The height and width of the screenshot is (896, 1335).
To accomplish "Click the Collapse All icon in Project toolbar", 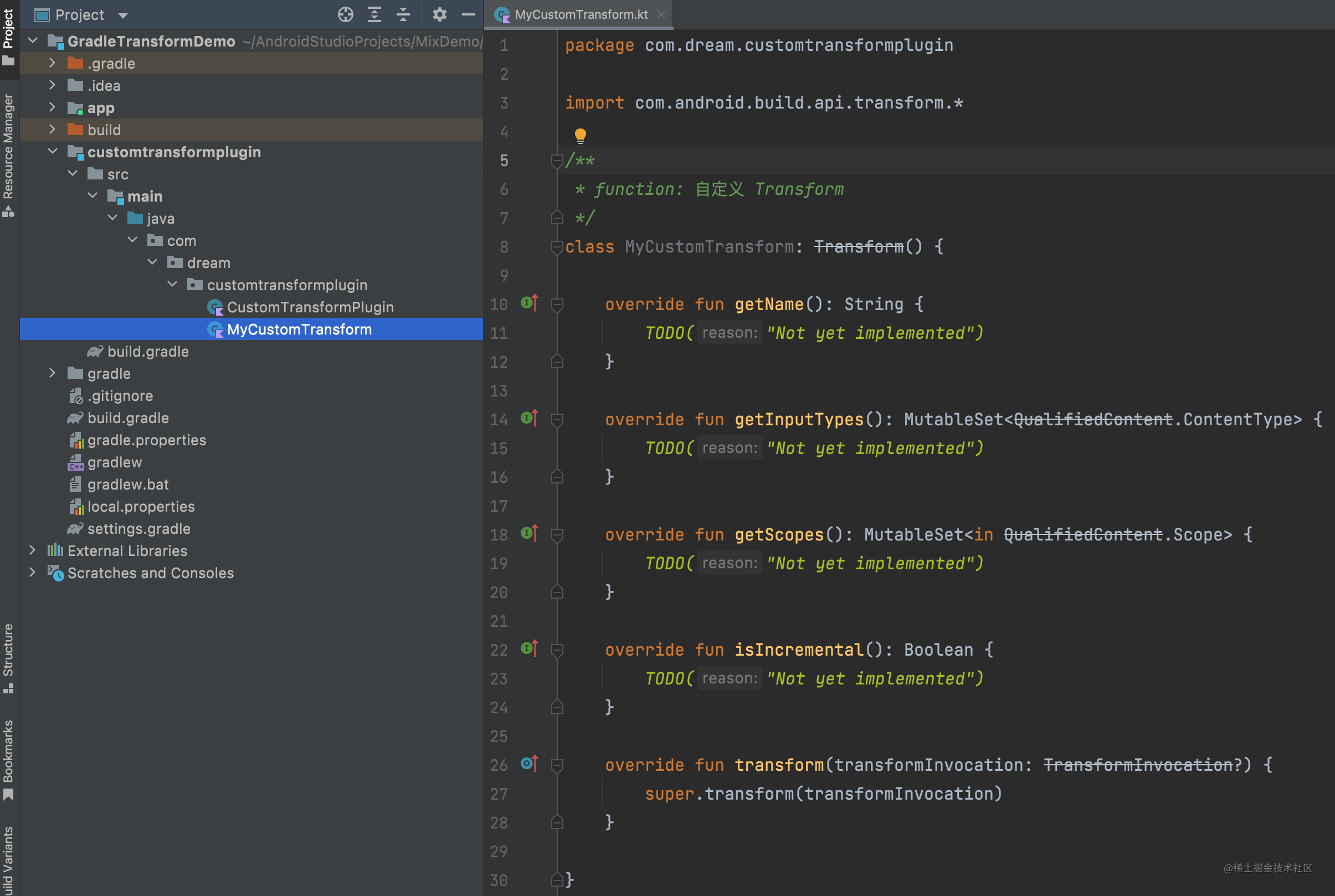I will [x=403, y=14].
